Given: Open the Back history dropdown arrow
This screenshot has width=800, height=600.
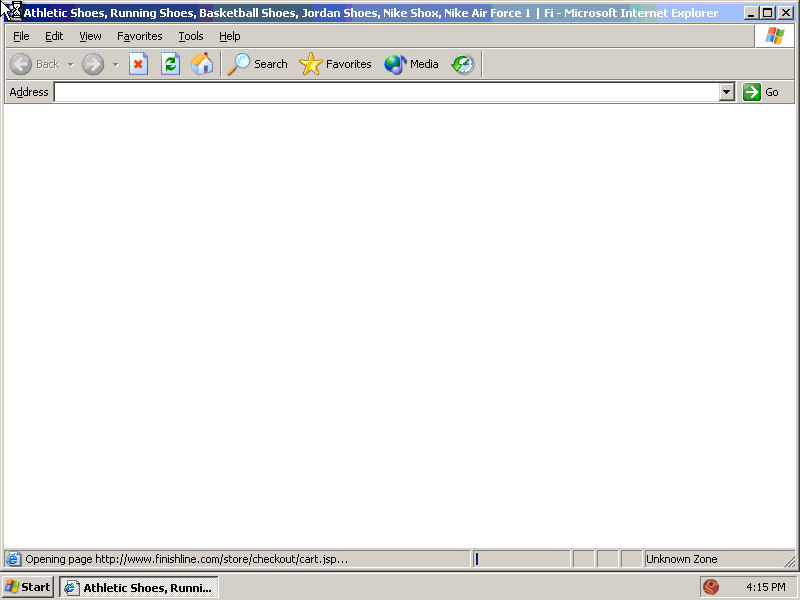Looking at the screenshot, I should click(70, 64).
